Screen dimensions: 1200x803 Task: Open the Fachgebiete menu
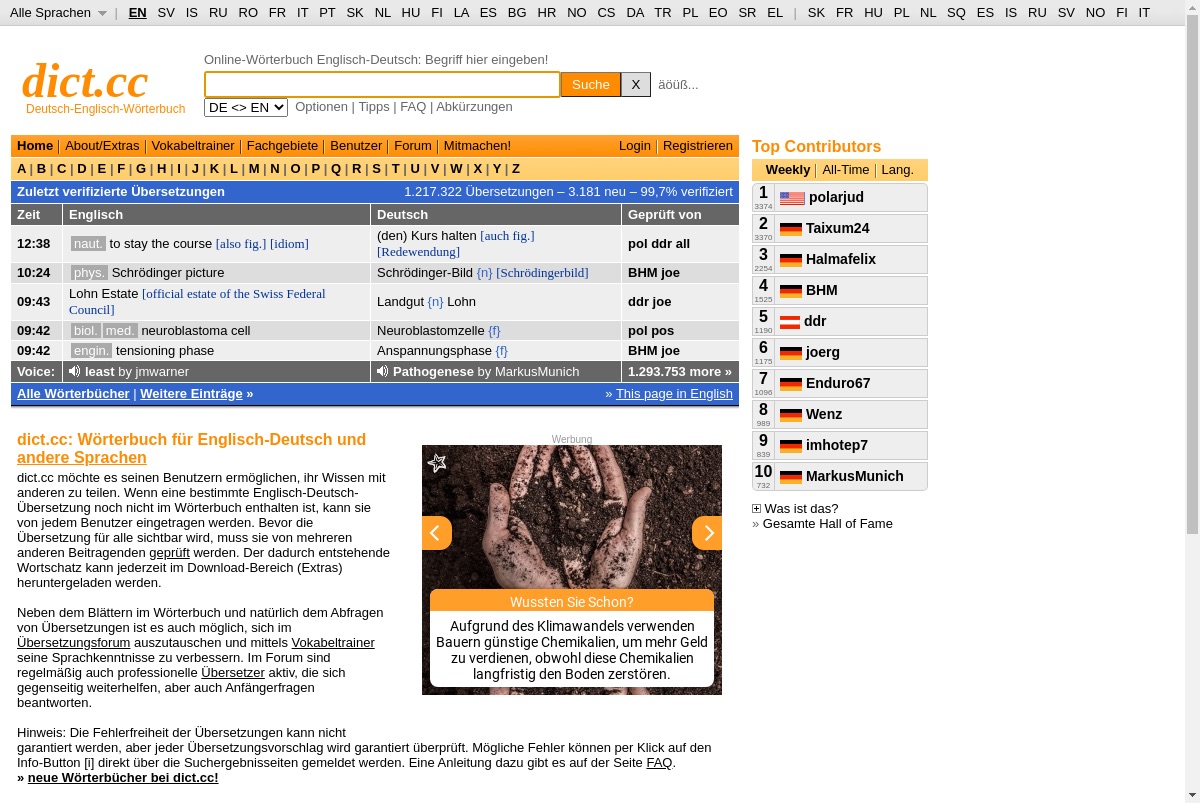click(x=282, y=146)
